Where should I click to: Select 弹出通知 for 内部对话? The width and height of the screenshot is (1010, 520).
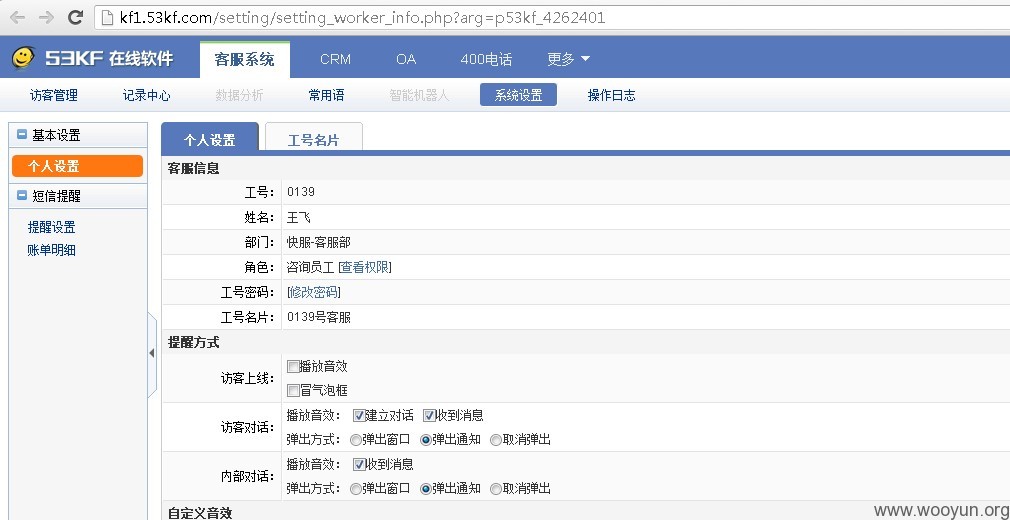pos(426,489)
